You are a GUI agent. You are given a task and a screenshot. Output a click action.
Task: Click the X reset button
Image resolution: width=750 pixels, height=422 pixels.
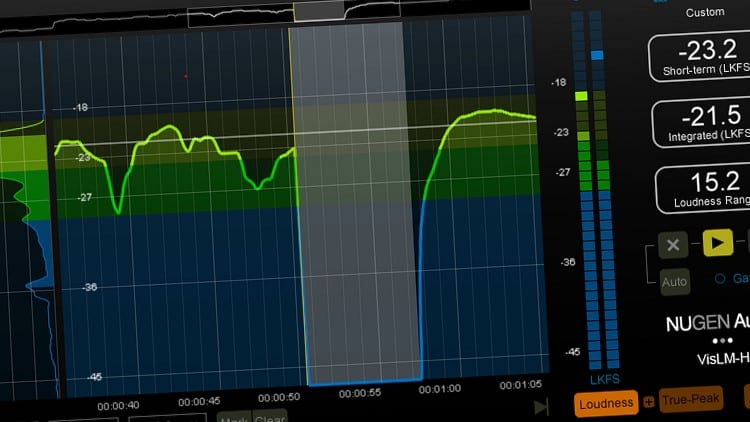tap(674, 244)
